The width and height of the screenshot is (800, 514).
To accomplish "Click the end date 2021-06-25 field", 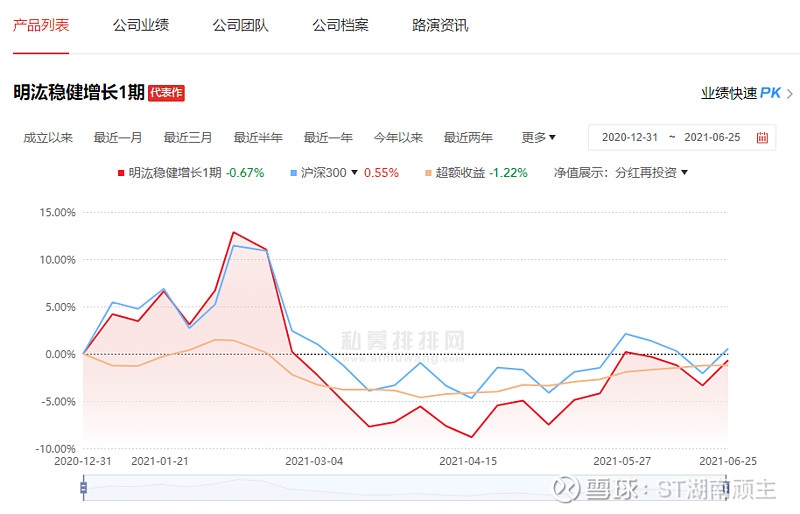I will coord(712,137).
